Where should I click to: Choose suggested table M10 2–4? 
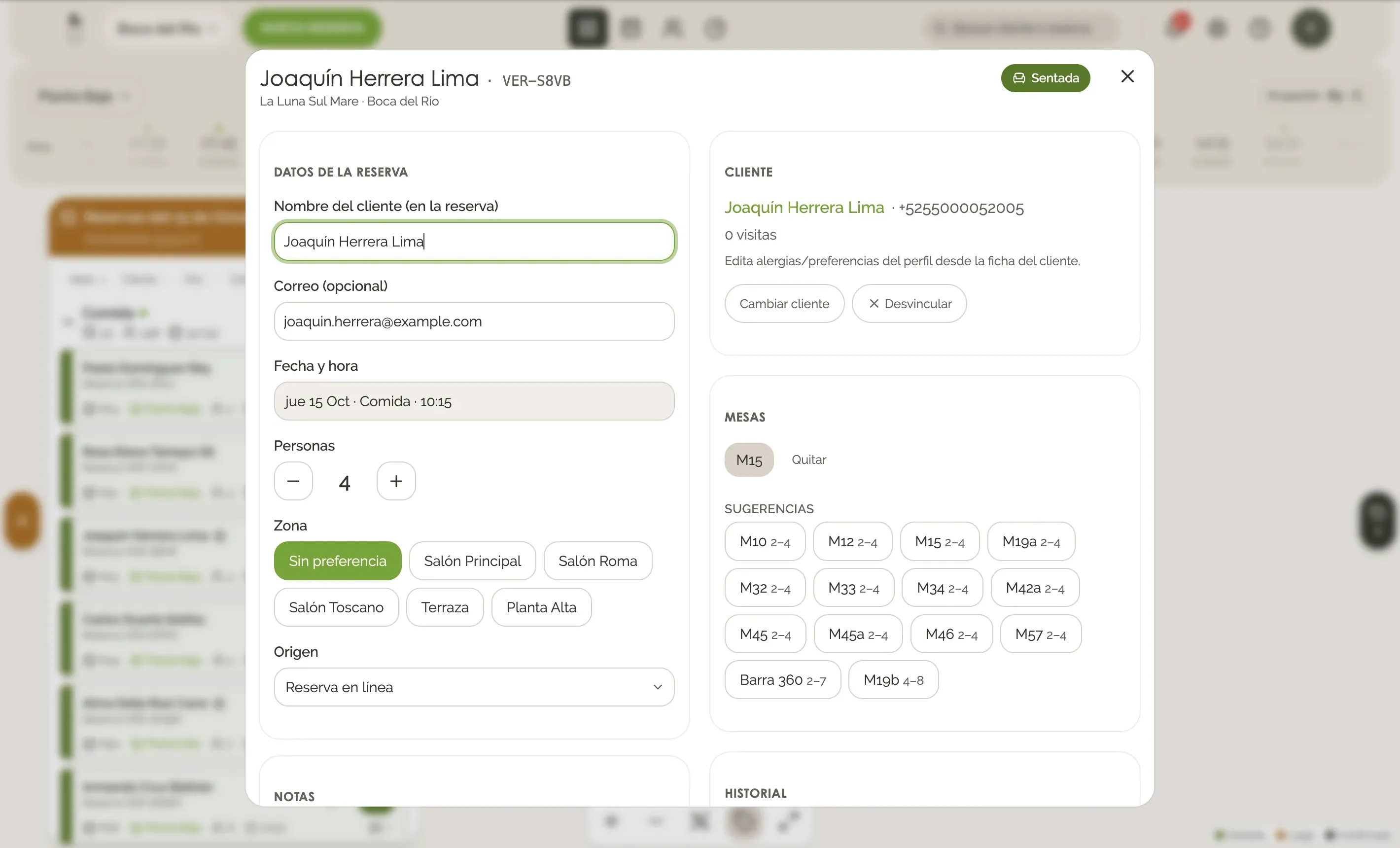coord(765,541)
